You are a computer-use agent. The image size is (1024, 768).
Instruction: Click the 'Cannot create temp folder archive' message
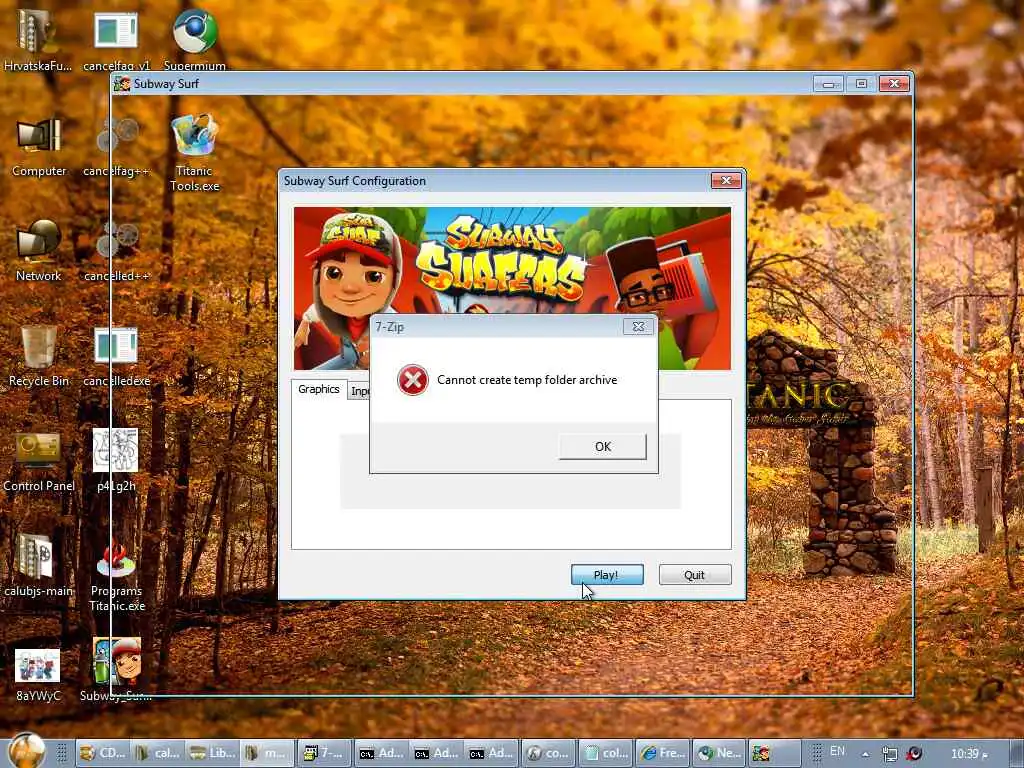526,380
